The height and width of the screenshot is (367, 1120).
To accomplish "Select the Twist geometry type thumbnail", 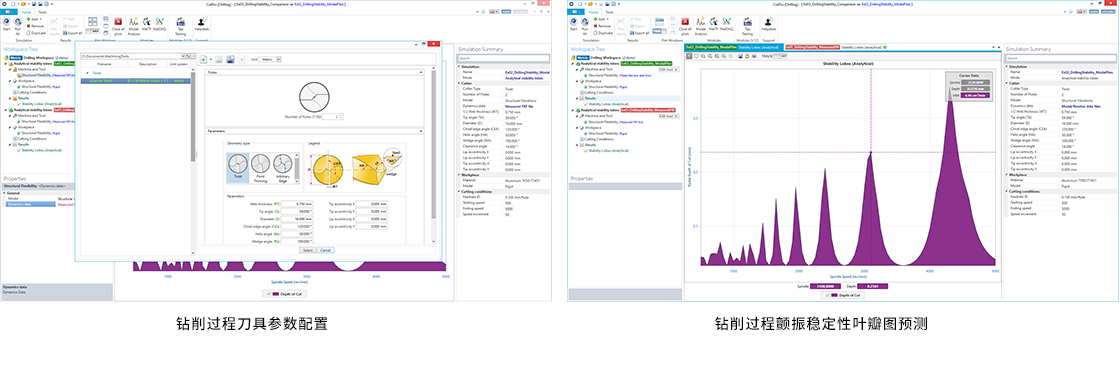I will (237, 169).
